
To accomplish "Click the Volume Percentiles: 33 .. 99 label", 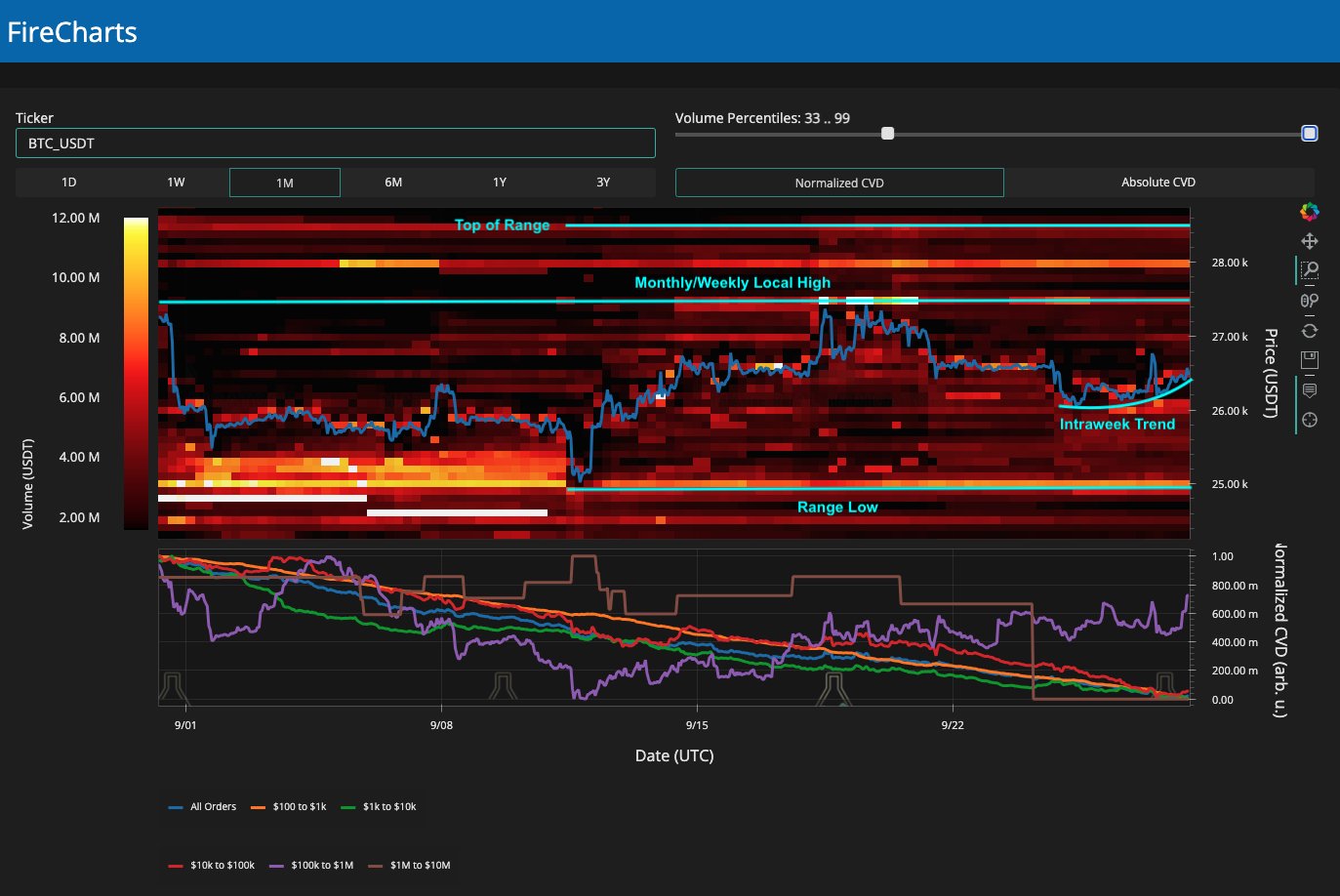I will click(x=762, y=118).
